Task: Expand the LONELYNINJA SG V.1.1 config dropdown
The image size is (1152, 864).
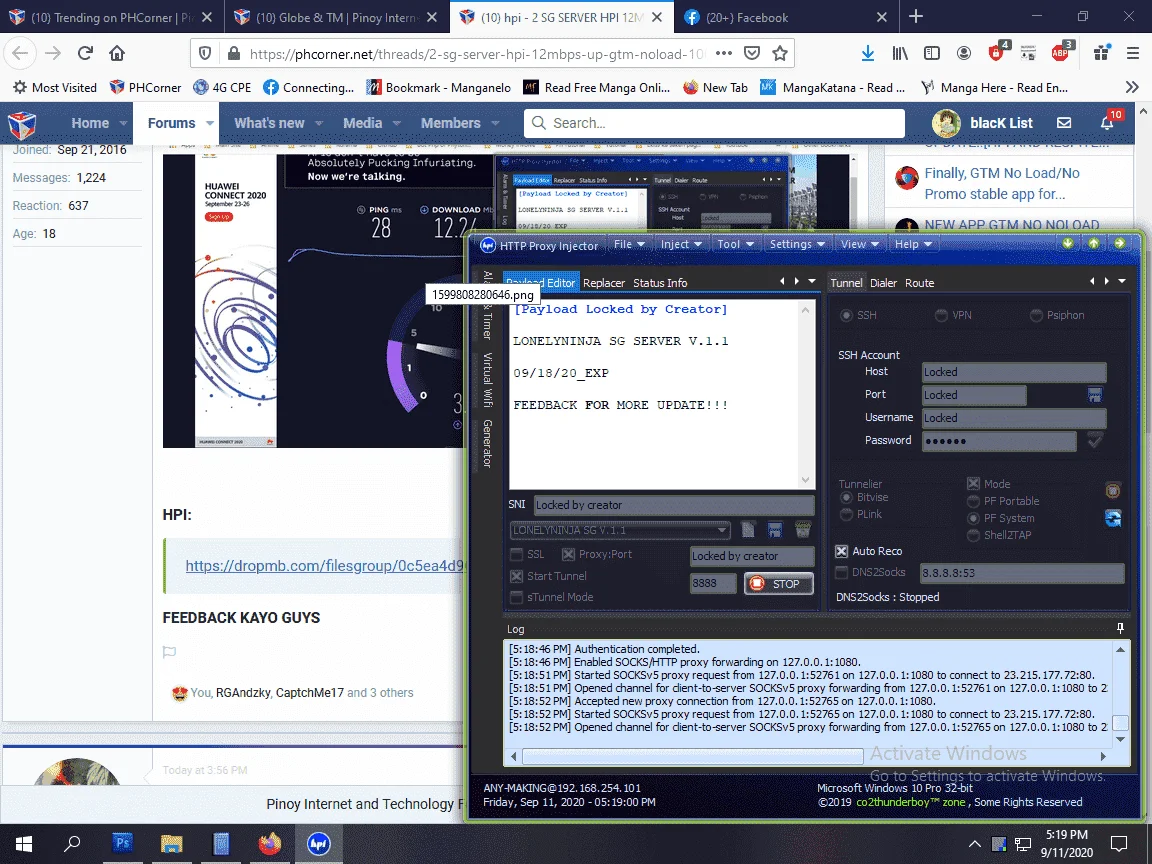Action: 722,530
